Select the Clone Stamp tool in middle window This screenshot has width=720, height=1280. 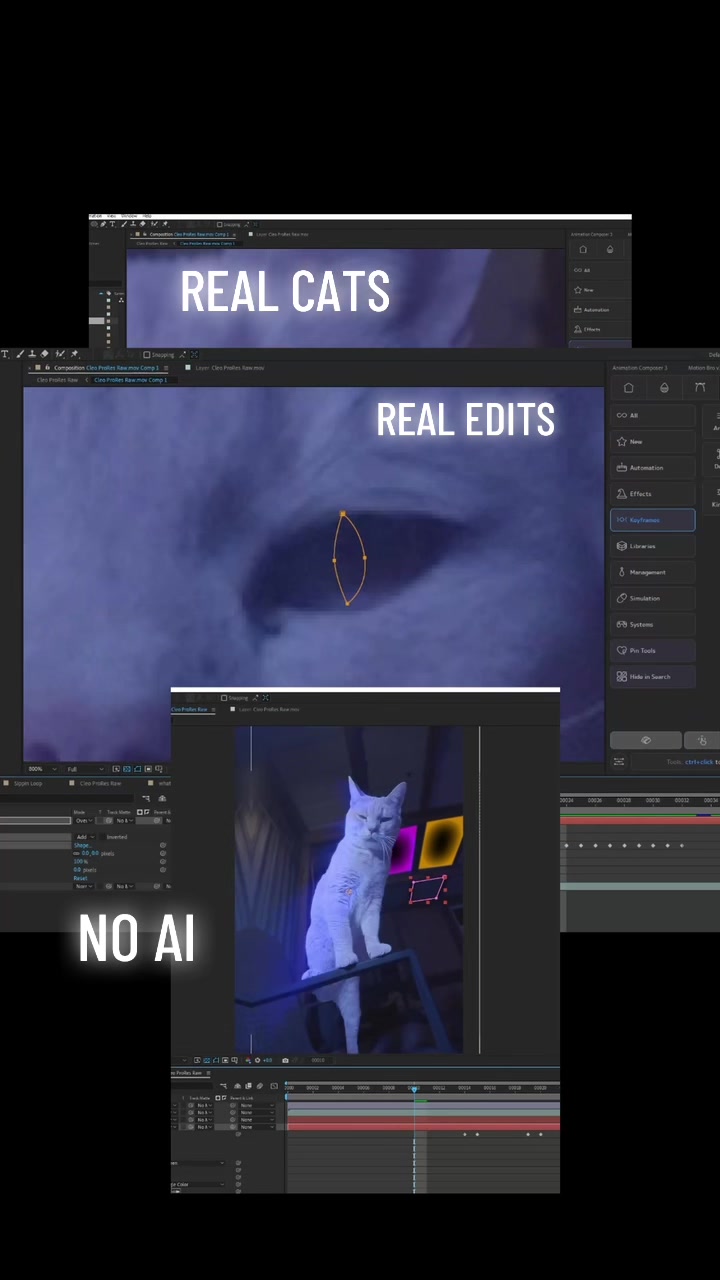[32, 354]
